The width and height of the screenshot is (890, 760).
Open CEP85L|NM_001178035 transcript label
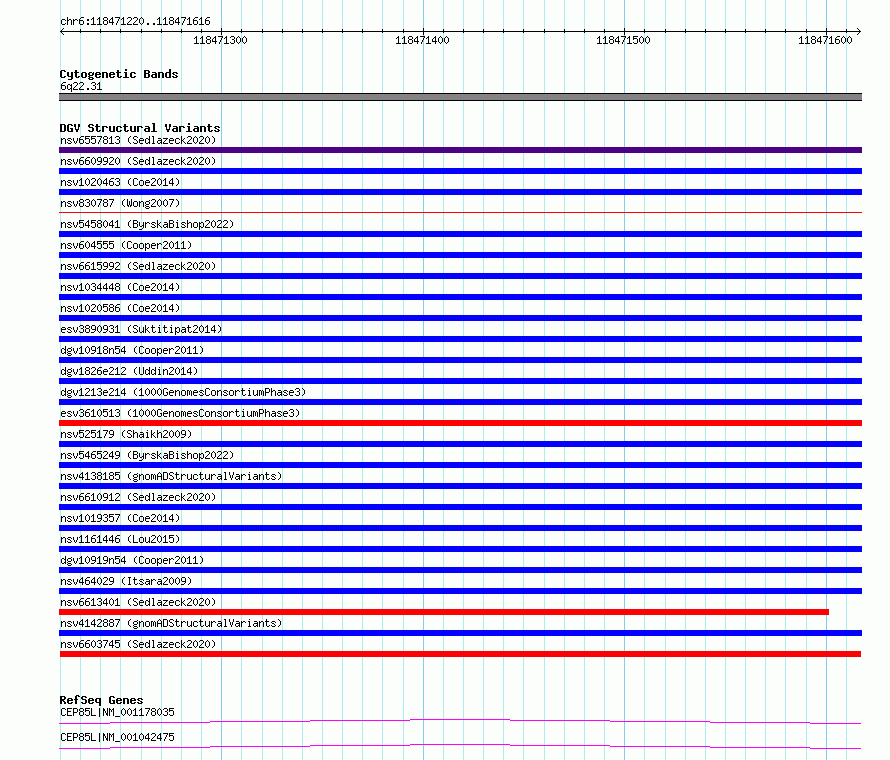coord(117,712)
